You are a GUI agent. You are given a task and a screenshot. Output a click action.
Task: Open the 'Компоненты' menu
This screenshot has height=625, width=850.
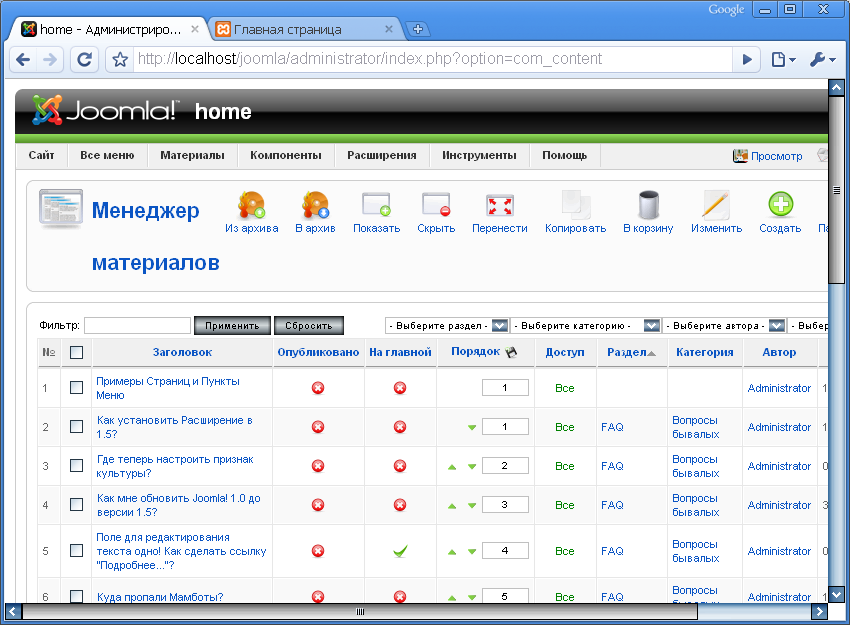(286, 155)
